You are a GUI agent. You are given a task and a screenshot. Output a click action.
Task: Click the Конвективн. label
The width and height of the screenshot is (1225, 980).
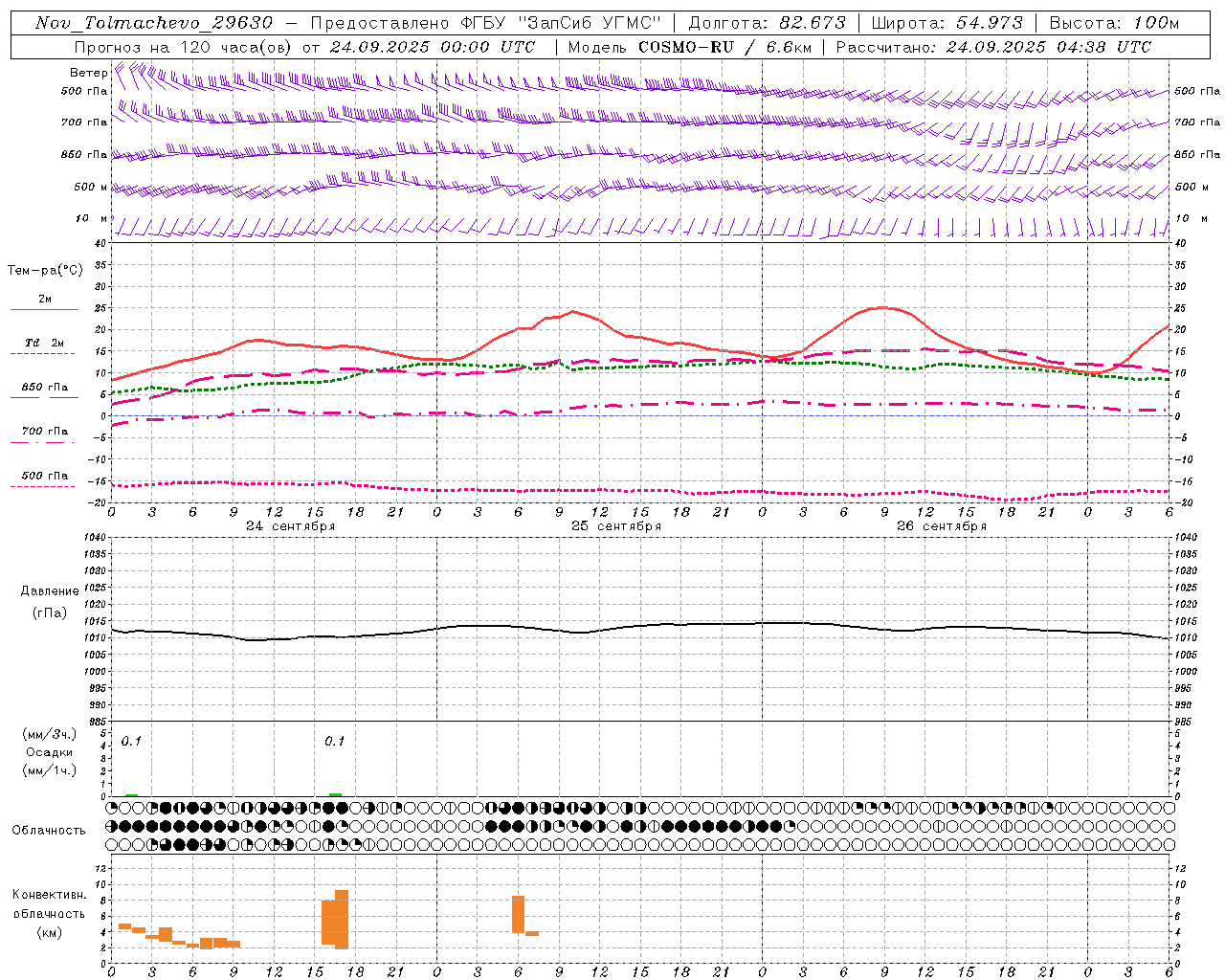pos(49,894)
